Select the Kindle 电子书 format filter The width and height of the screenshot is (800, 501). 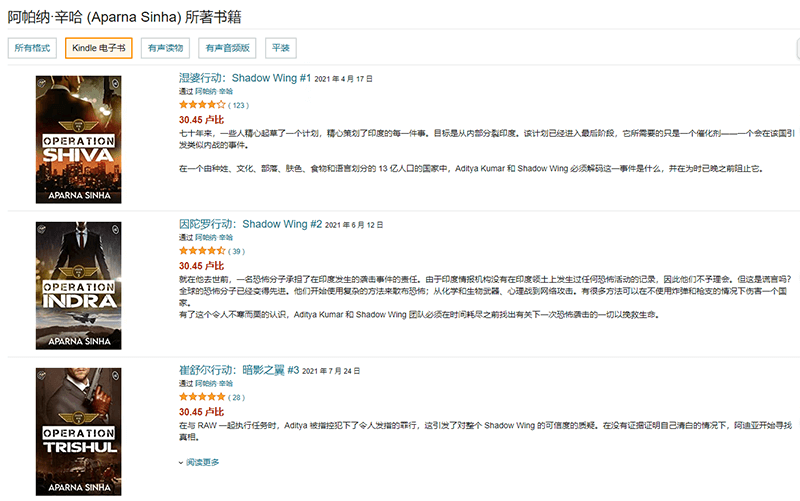point(98,48)
